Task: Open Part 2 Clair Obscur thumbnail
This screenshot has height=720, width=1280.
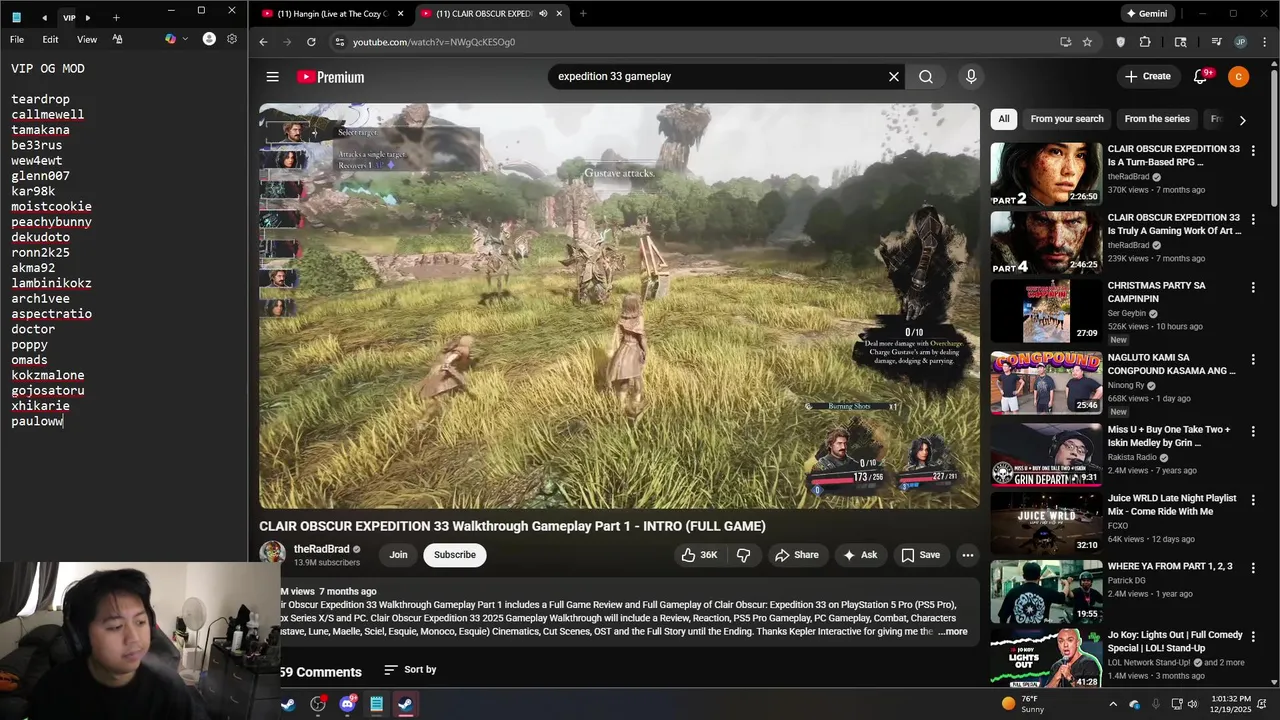Action: (1046, 175)
